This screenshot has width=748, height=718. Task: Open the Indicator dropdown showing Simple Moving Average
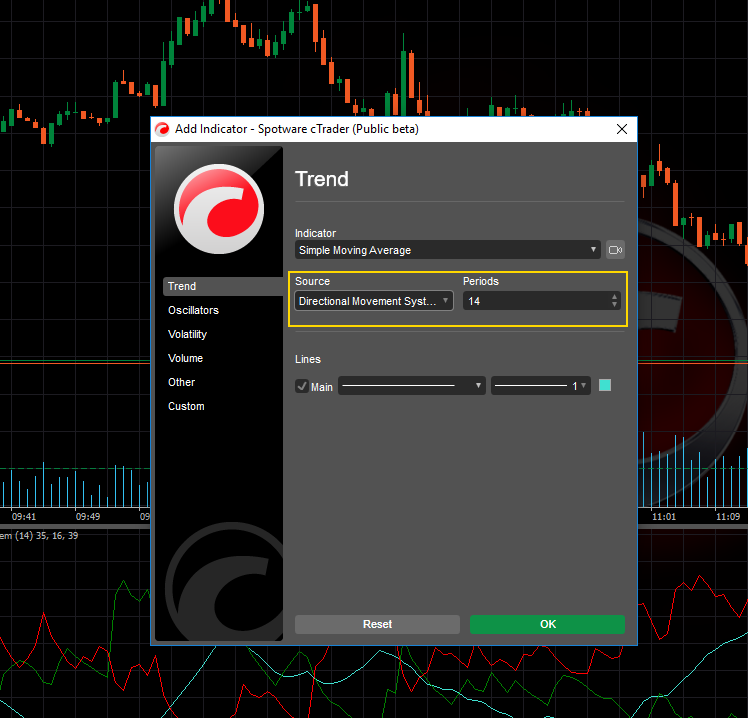[447, 250]
